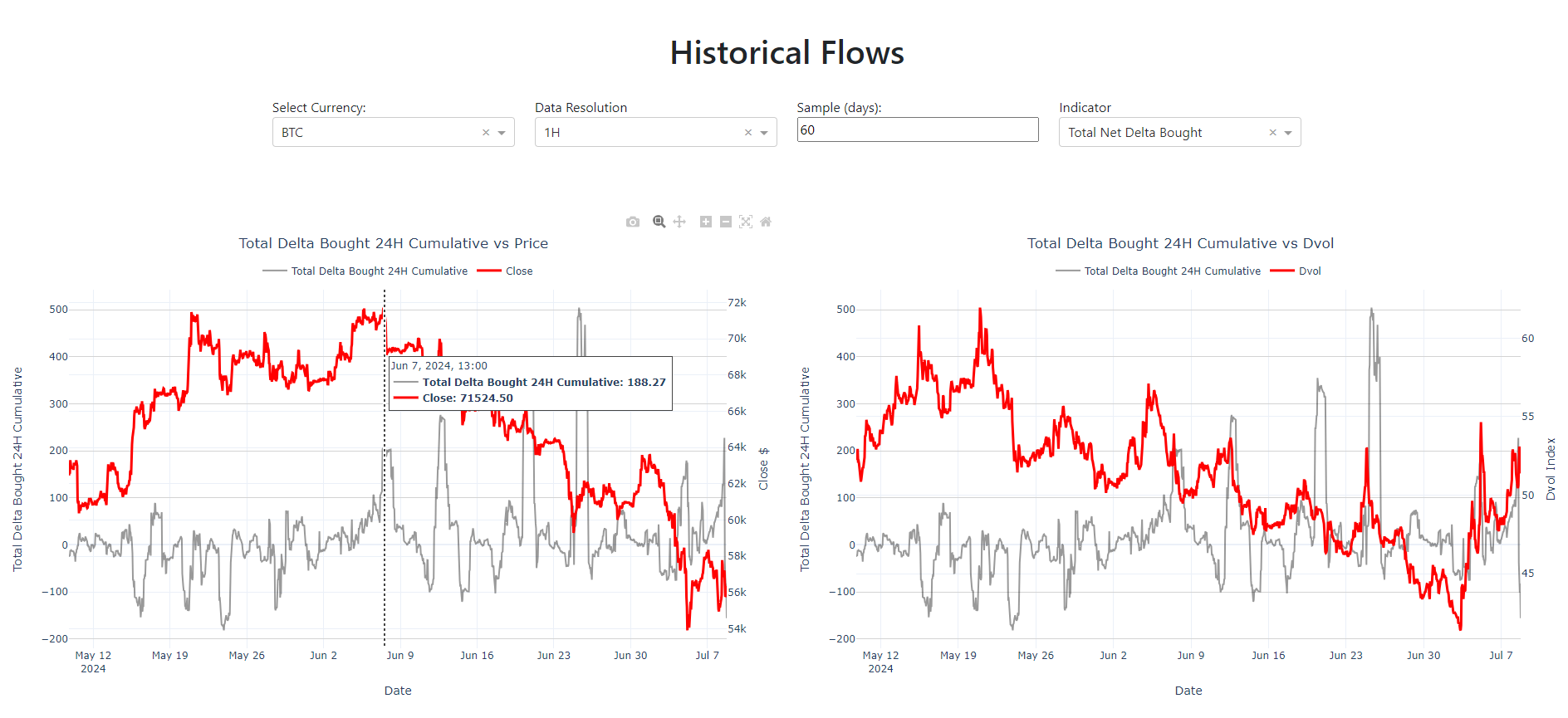The height and width of the screenshot is (718, 1568).
Task: Toggle the Close trace in the legend
Action: point(505,271)
